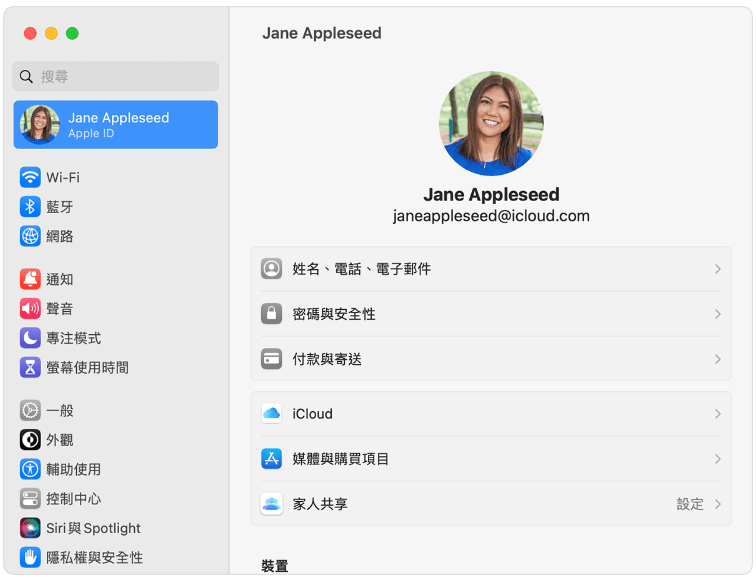756x579 pixels.
Task: Select 聲音 in the sidebar
Action: (x=60, y=309)
